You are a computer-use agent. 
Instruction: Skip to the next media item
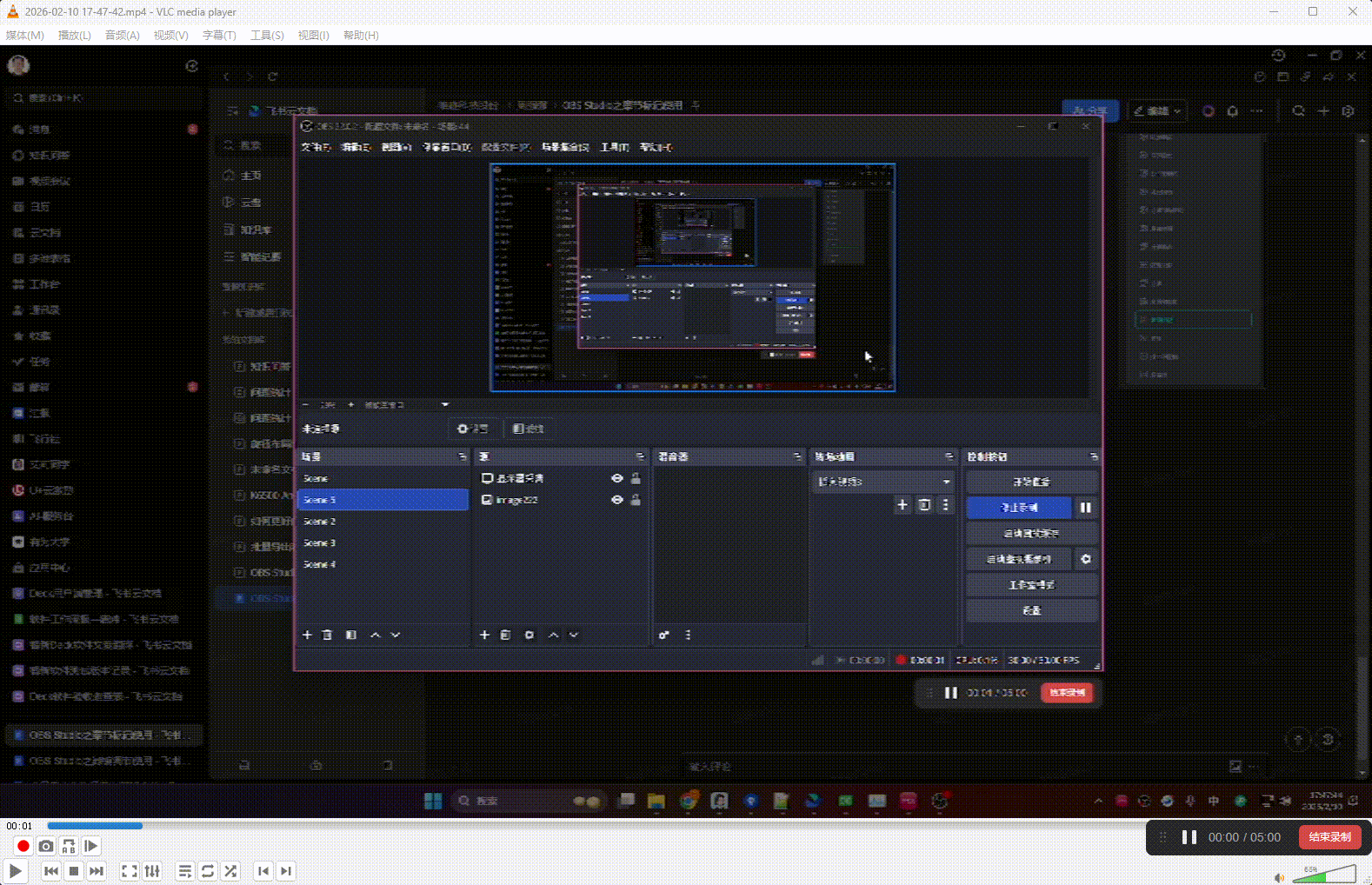pyautogui.click(x=97, y=871)
